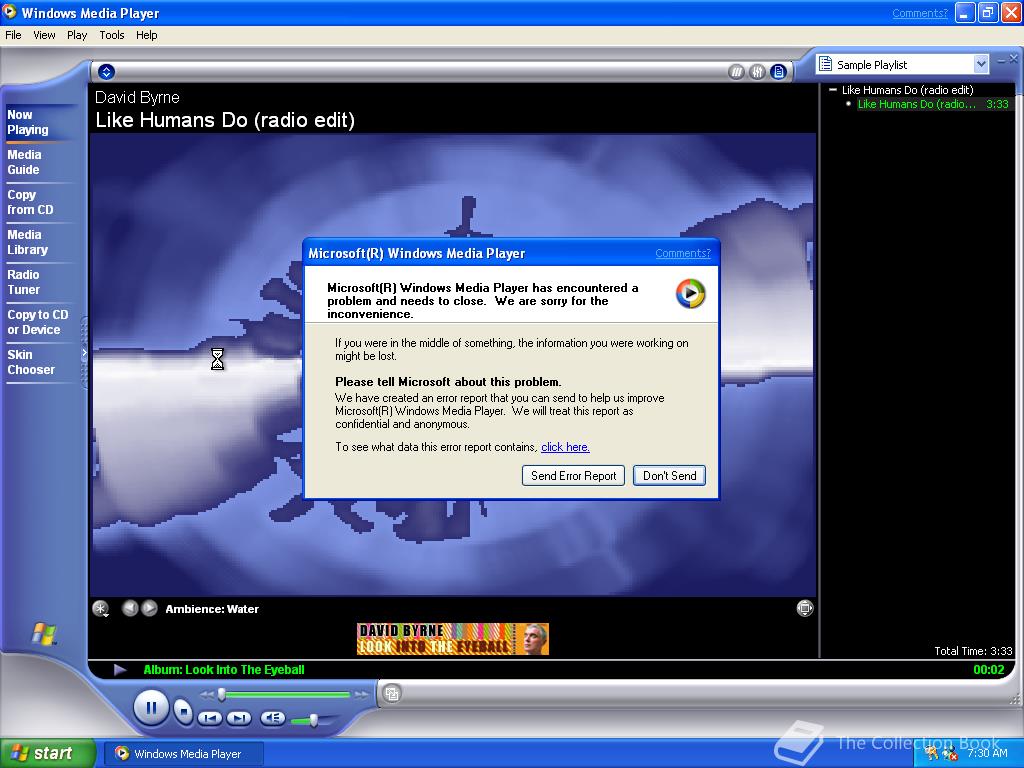Click the Windows logo in the sidebar

pyautogui.click(x=44, y=633)
